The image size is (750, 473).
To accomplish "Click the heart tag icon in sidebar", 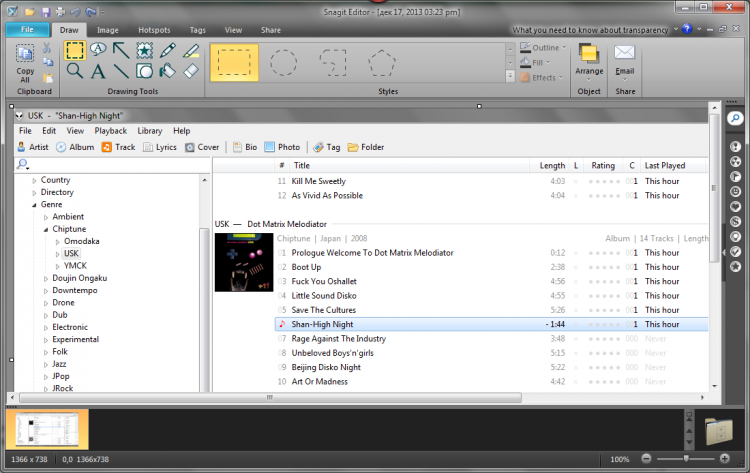I will (x=735, y=207).
